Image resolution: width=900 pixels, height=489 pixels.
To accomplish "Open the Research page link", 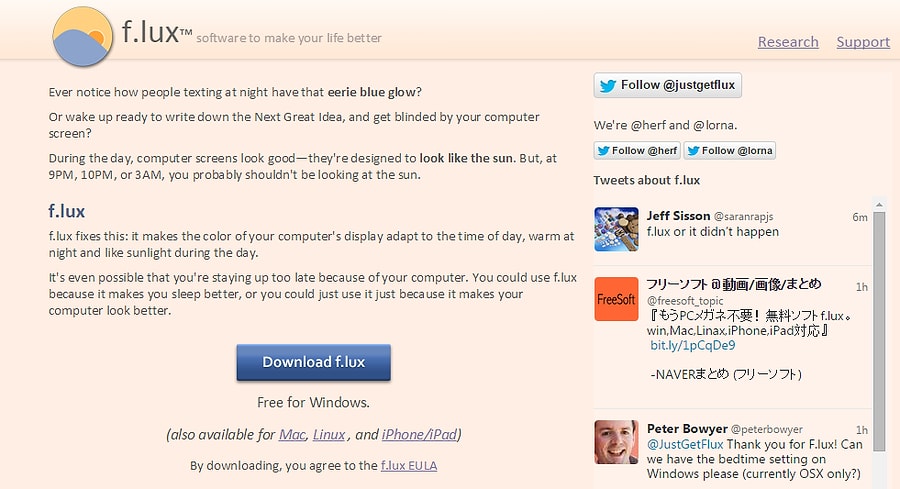I will 788,42.
